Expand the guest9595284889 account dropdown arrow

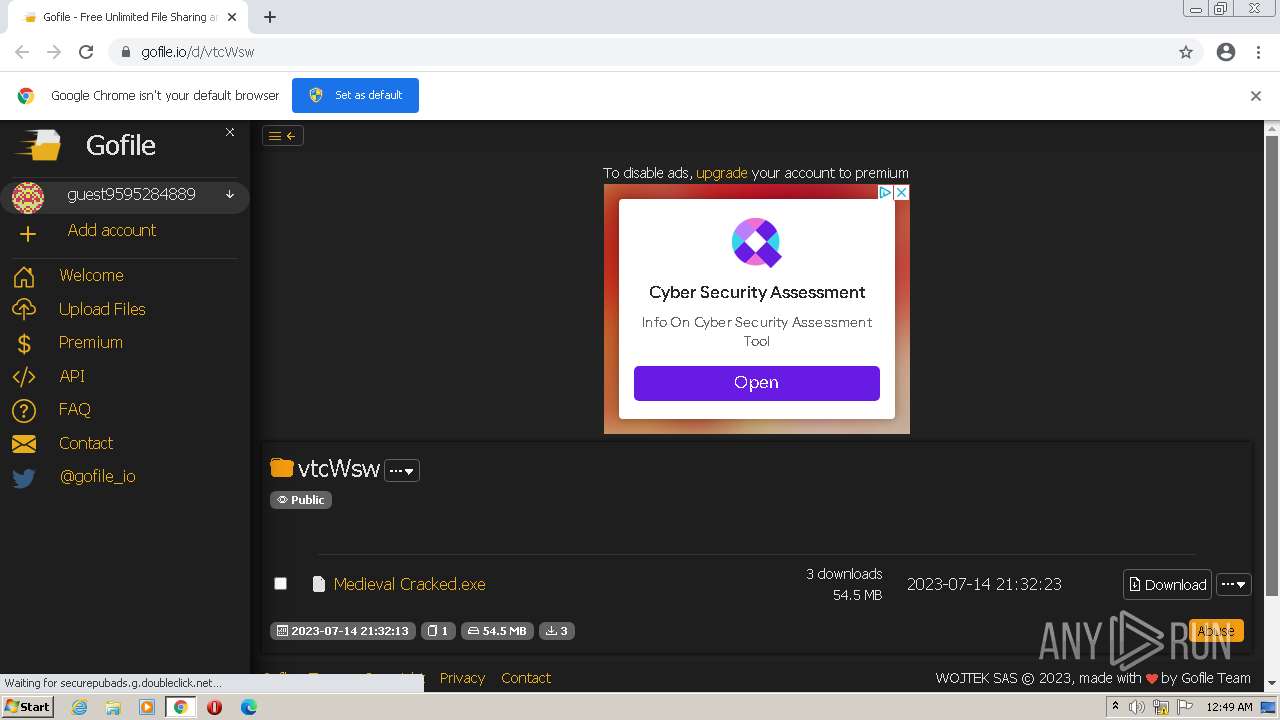230,195
